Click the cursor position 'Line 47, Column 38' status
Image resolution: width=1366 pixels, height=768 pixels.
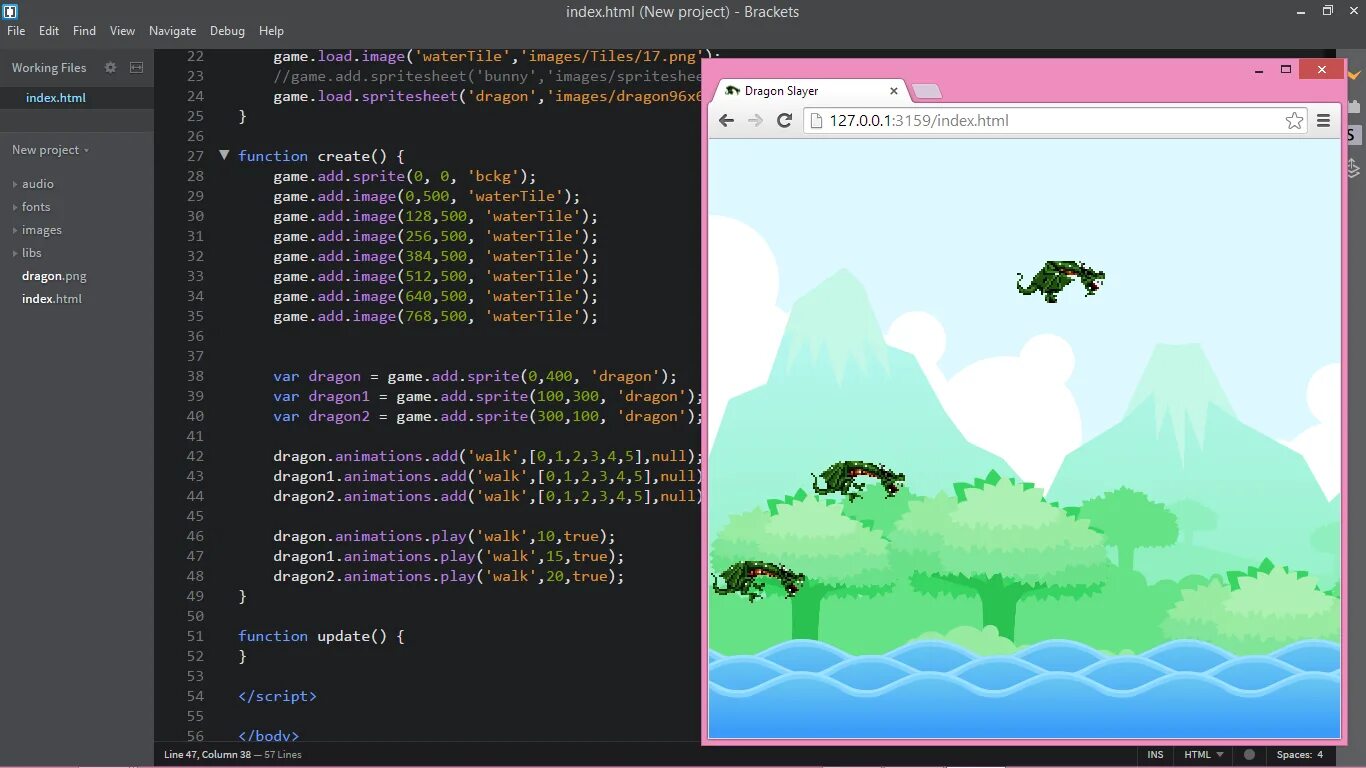[208, 755]
